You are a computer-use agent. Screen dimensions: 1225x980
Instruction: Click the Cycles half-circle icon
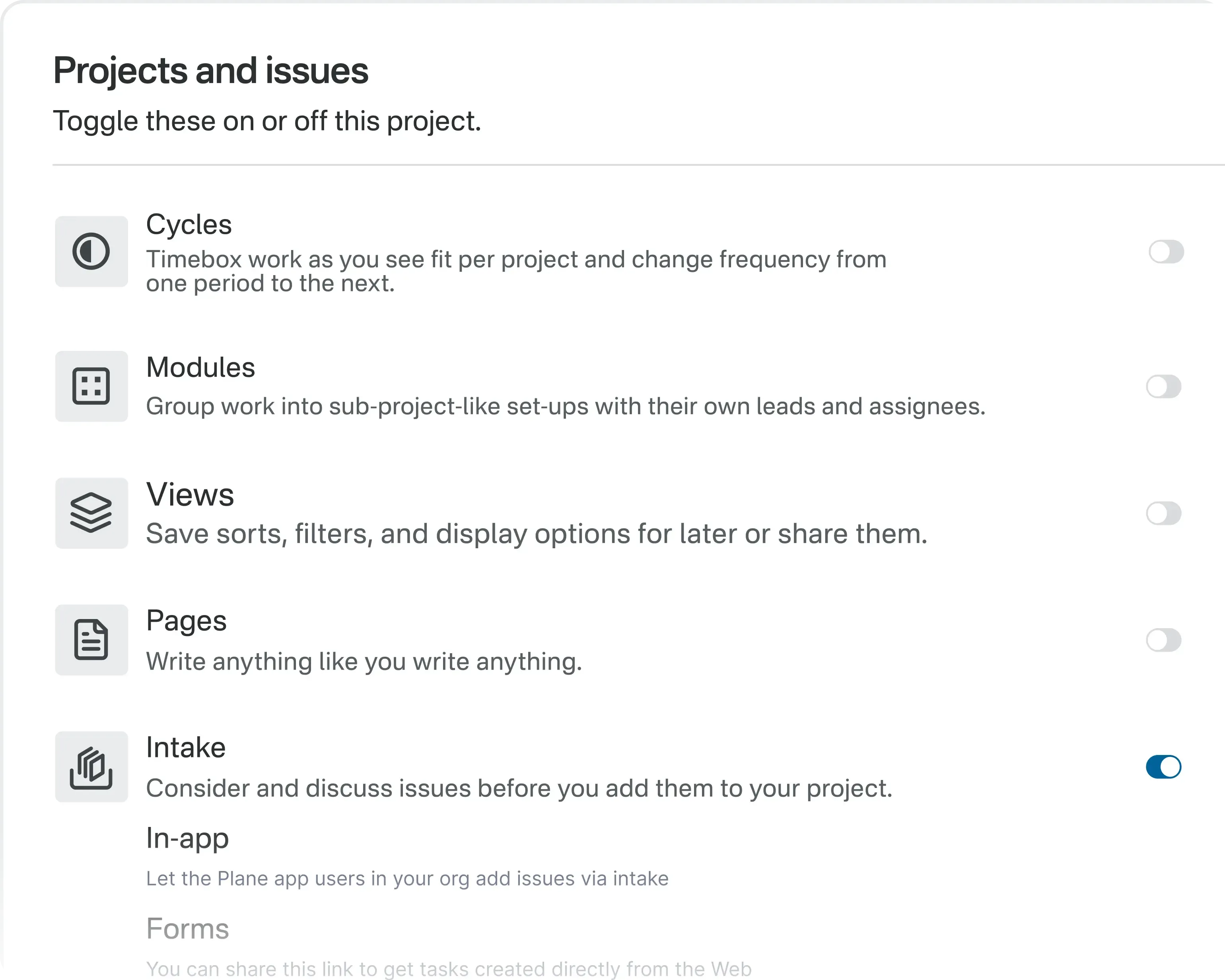91,251
